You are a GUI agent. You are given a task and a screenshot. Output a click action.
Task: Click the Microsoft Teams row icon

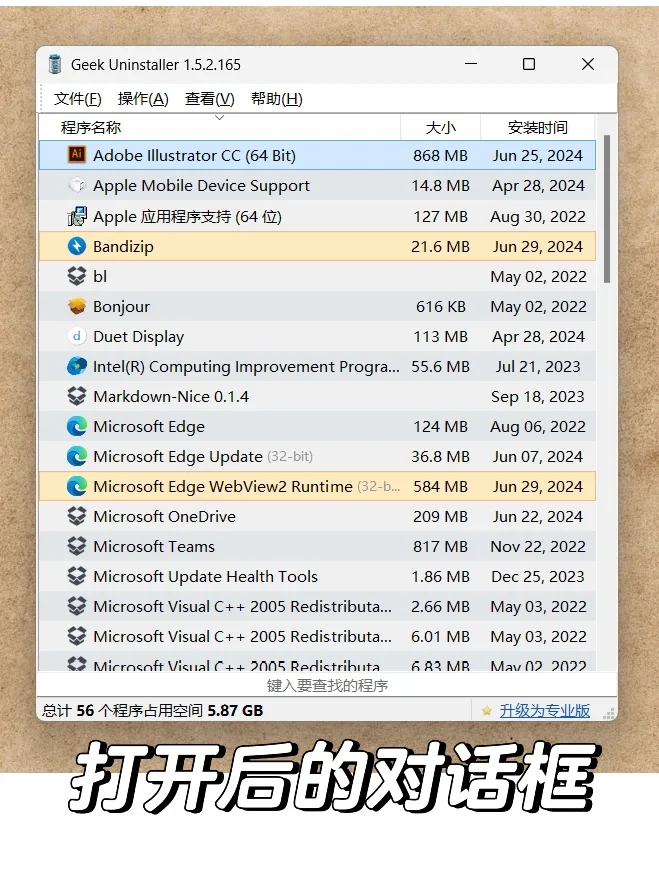tap(77, 546)
